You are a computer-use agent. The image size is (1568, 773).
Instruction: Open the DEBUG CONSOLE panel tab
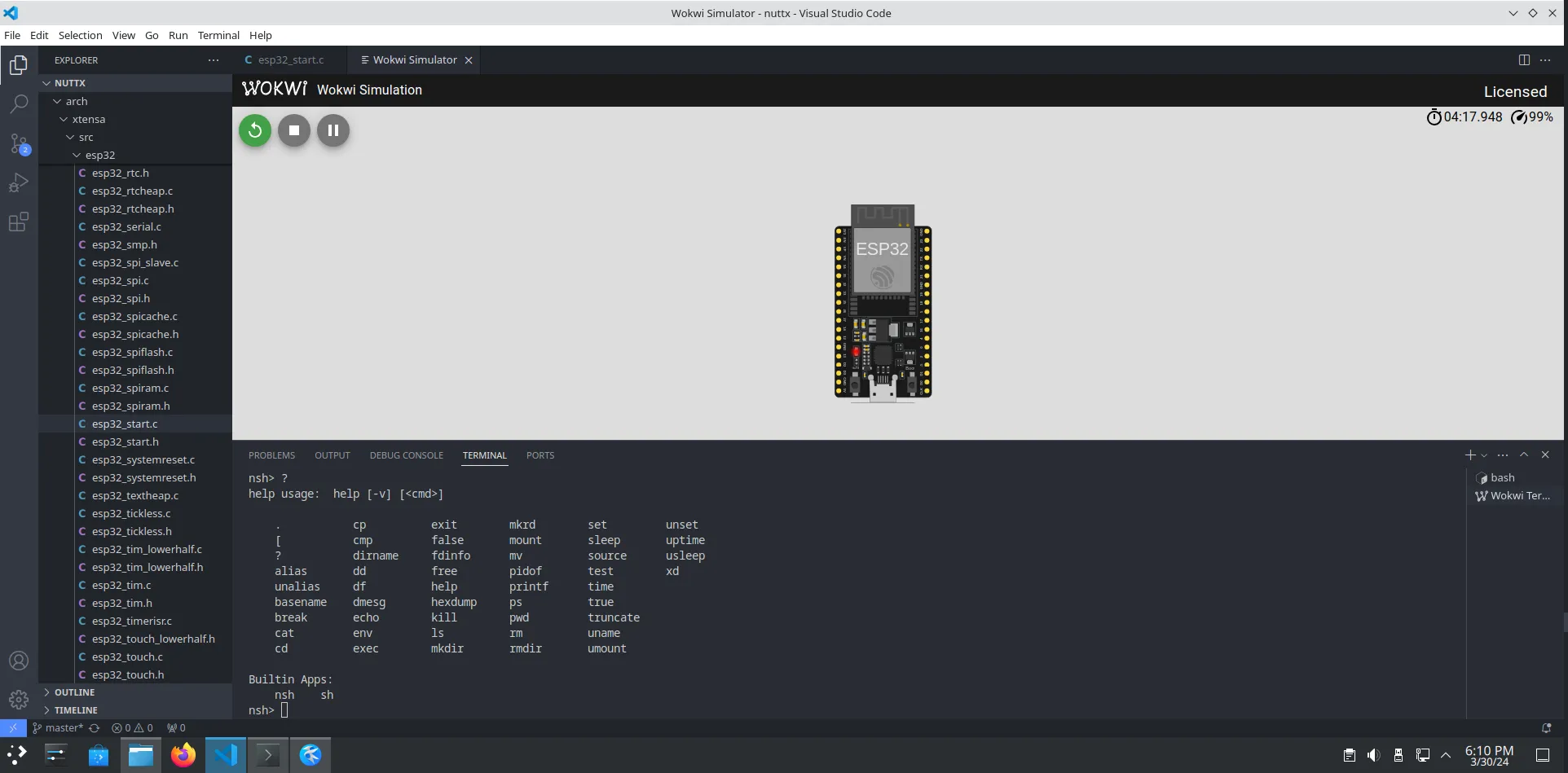(406, 455)
